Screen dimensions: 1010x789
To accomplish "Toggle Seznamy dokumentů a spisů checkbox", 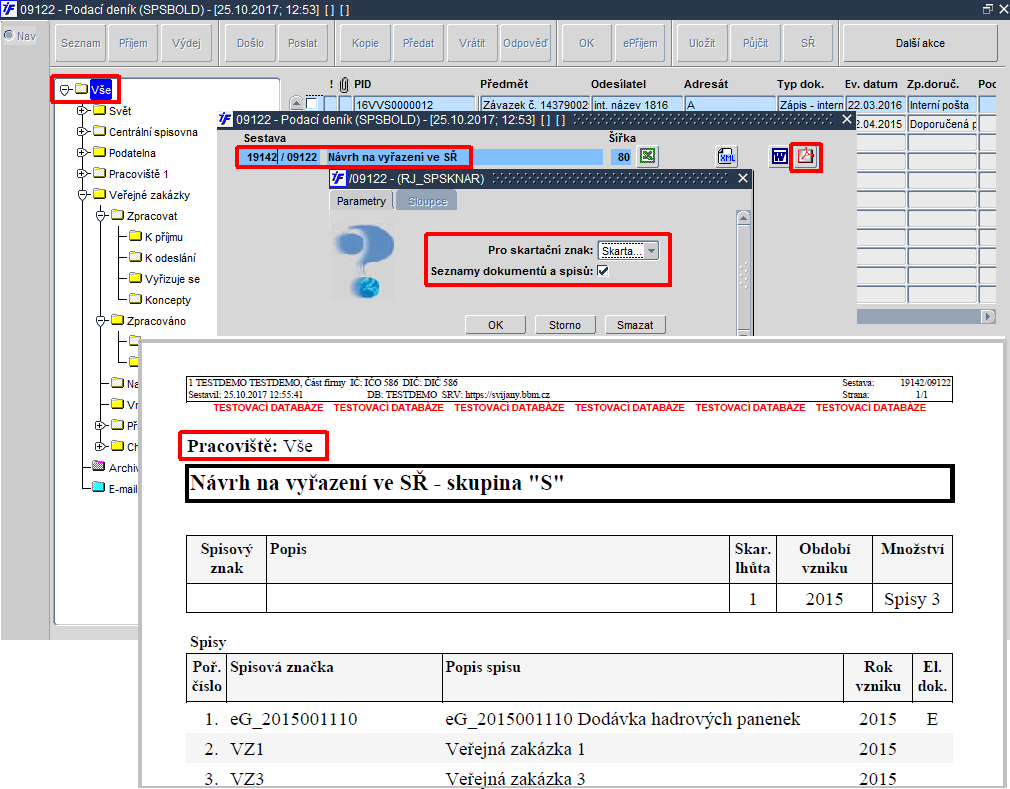I will 604,271.
